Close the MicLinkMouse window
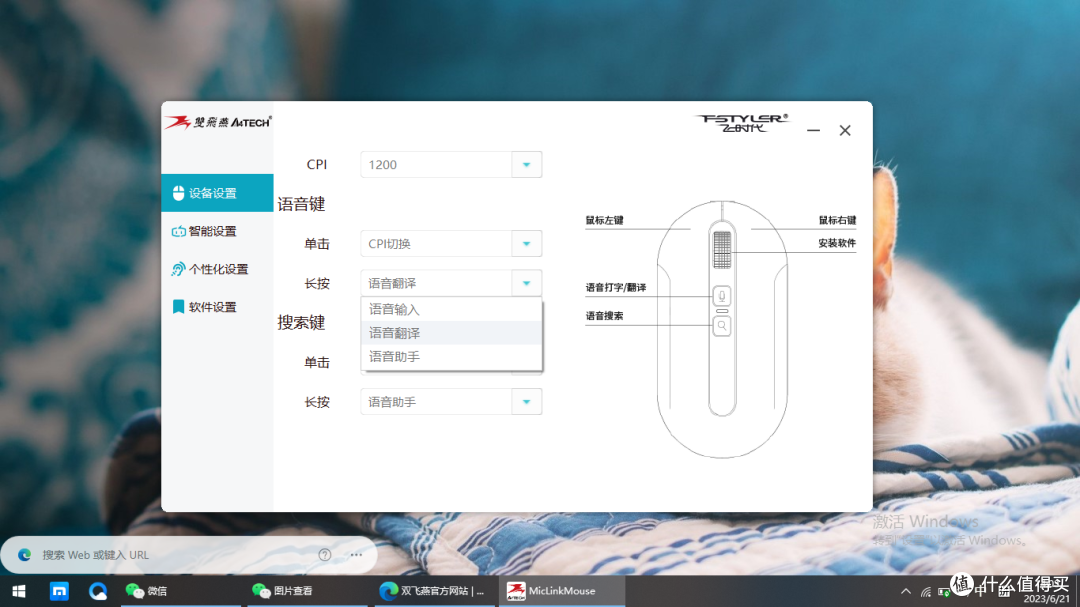This screenshot has width=1080, height=607. coord(845,130)
